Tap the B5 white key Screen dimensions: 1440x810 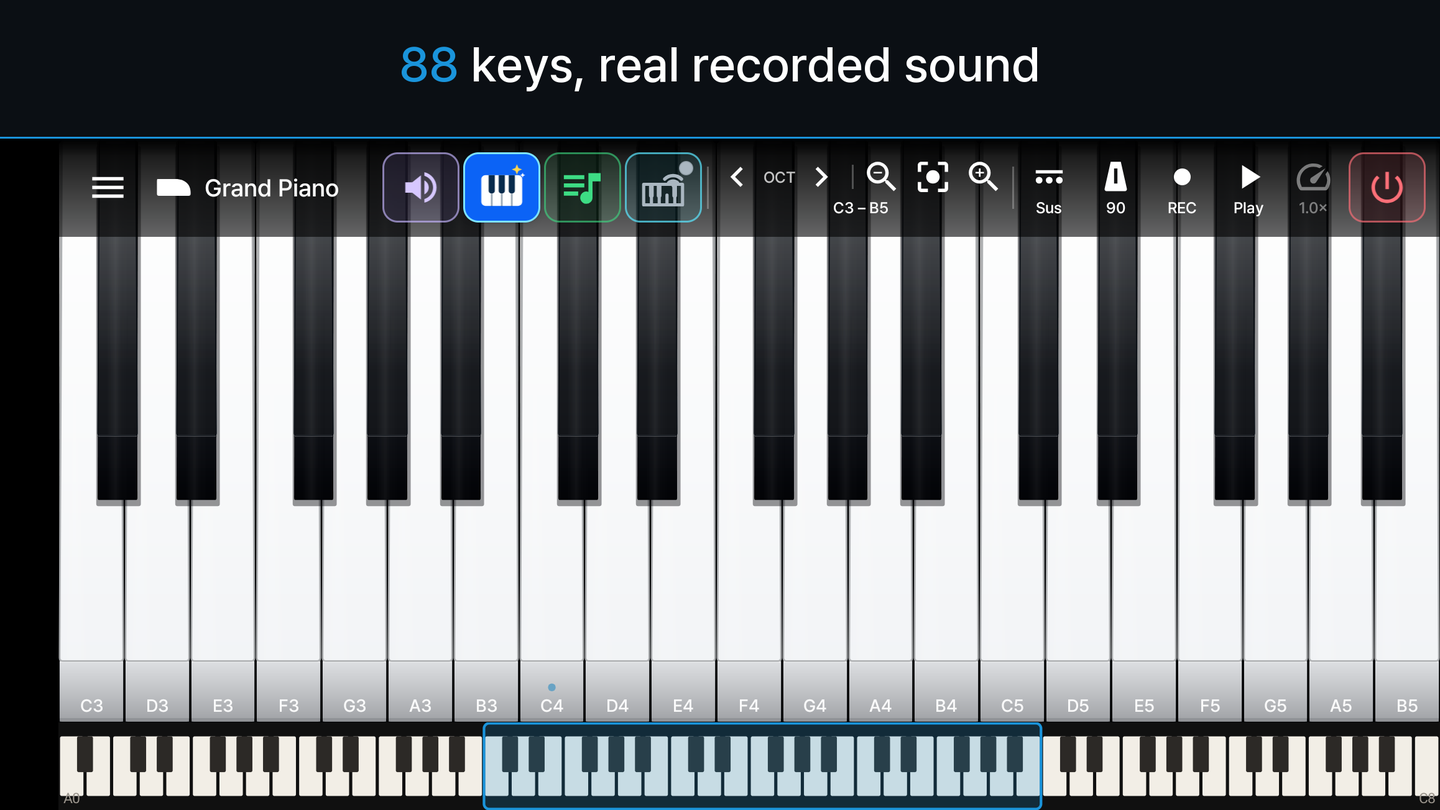pos(1407,600)
